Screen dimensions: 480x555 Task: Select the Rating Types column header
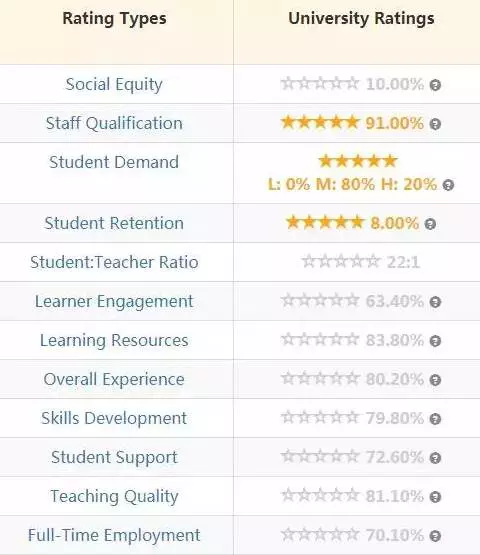[114, 18]
